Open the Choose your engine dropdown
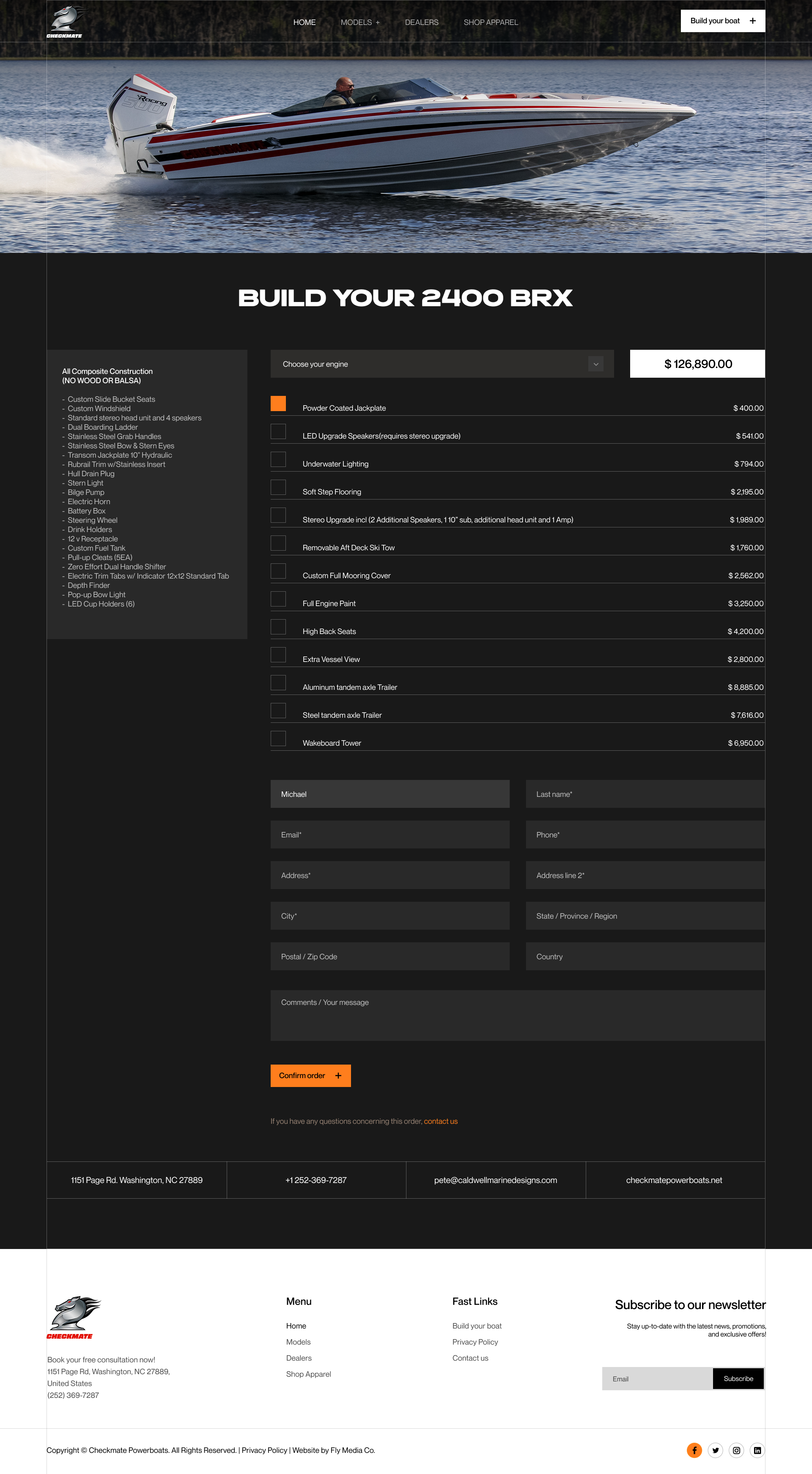This screenshot has width=812, height=1474. coord(595,364)
